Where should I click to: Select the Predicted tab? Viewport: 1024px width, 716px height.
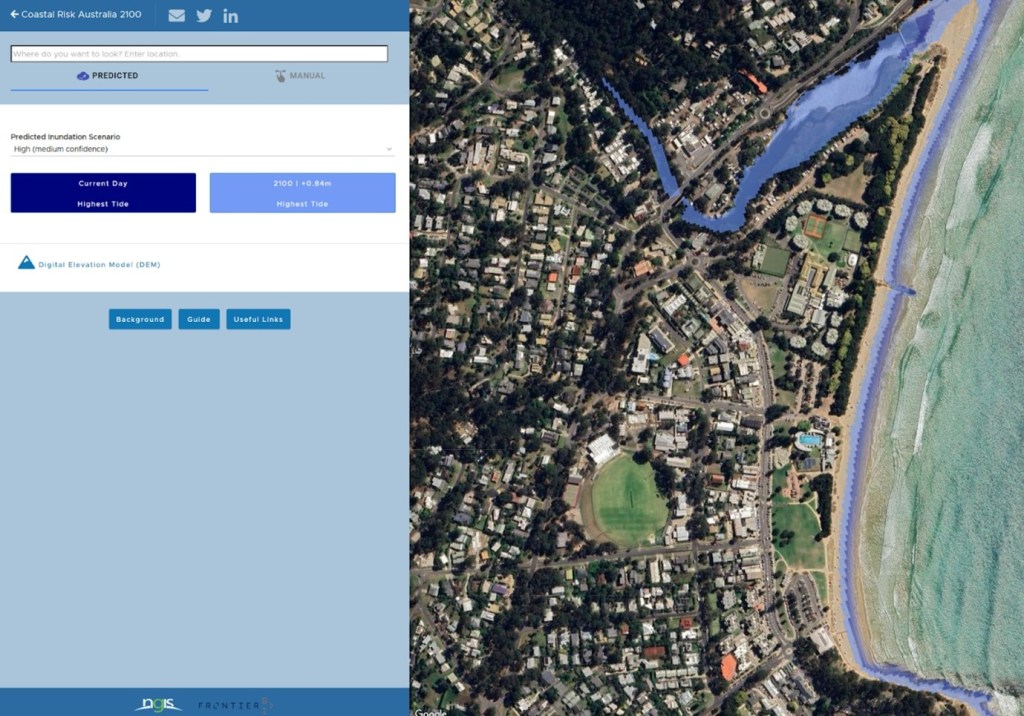[115, 76]
